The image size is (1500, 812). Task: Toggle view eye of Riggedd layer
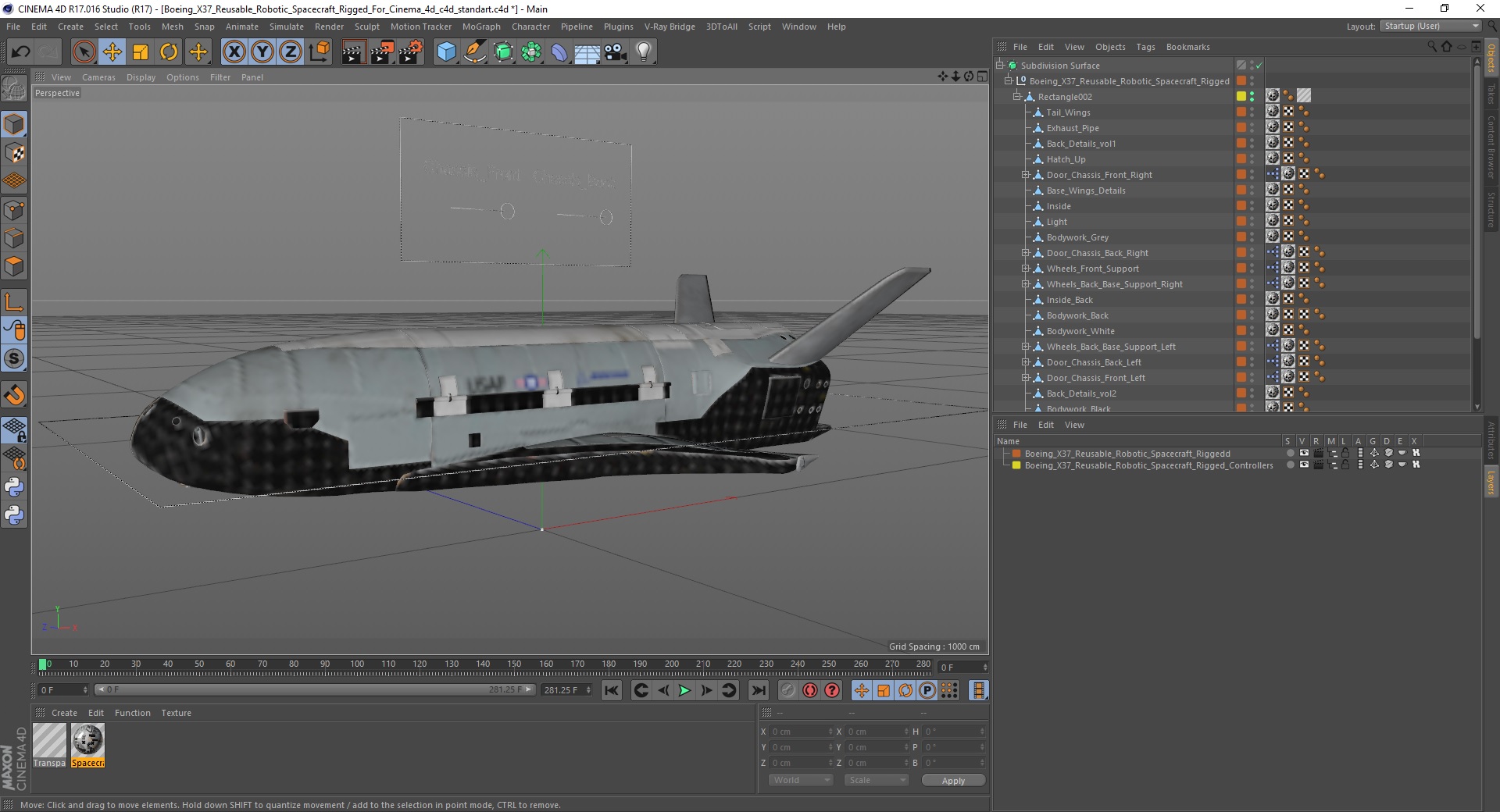pos(1304,453)
